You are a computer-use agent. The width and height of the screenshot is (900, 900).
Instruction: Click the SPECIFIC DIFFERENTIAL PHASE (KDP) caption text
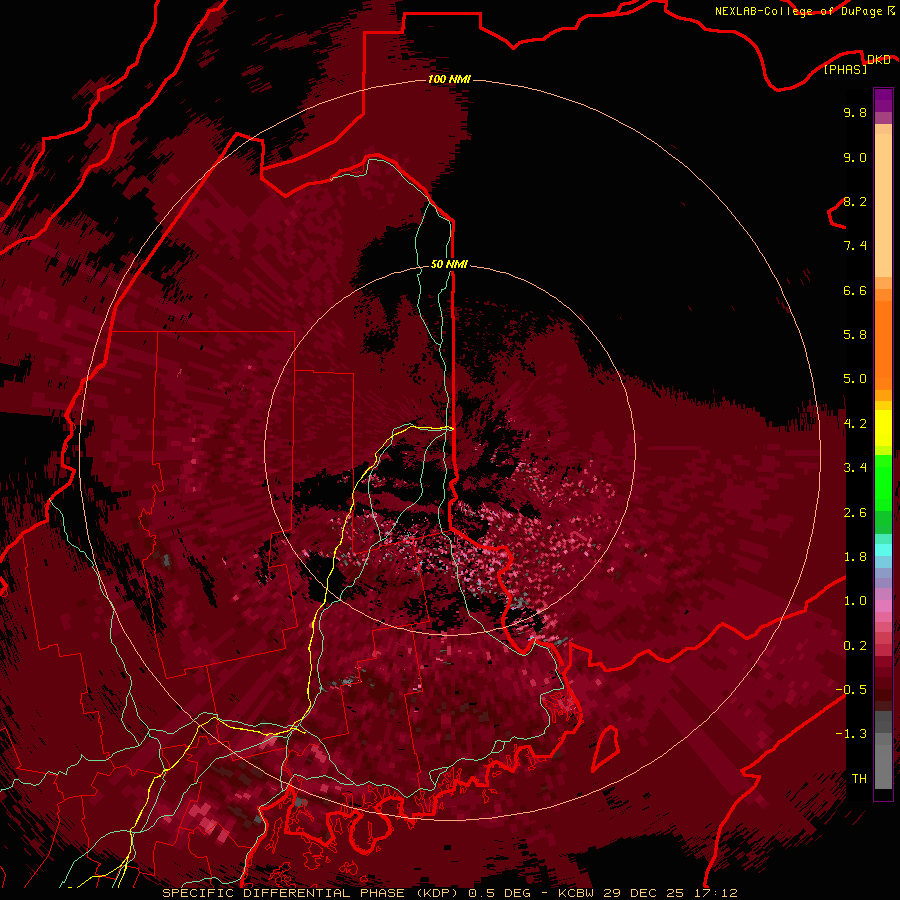[311, 893]
